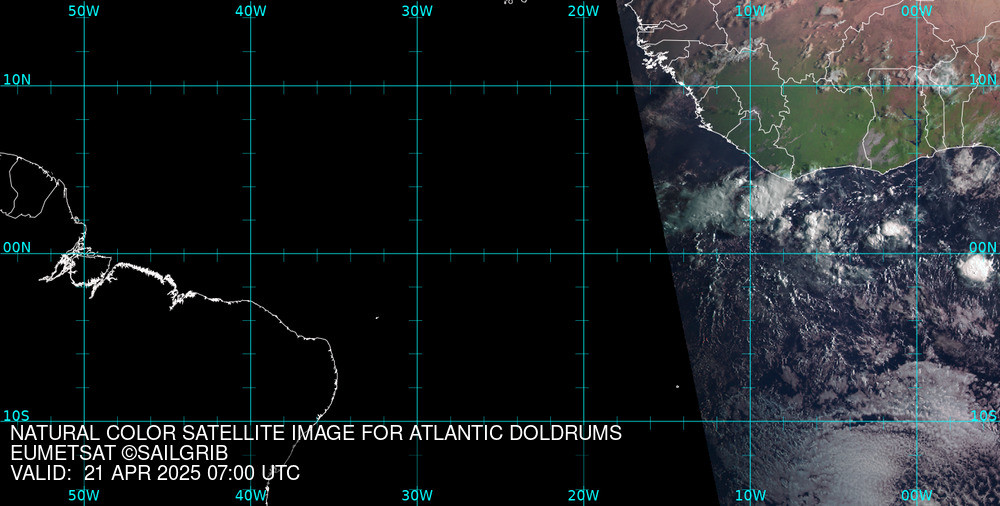Click the 00N label on left edge
Image resolution: width=1000 pixels, height=506 pixels.
click(x=17, y=248)
